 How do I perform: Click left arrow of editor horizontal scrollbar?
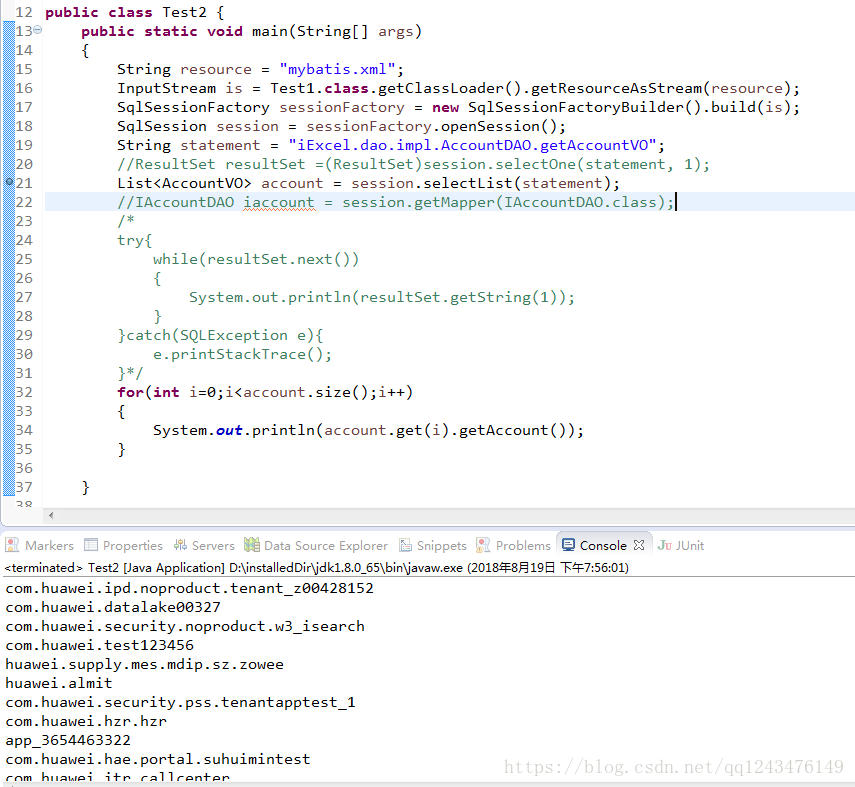[x=51, y=515]
